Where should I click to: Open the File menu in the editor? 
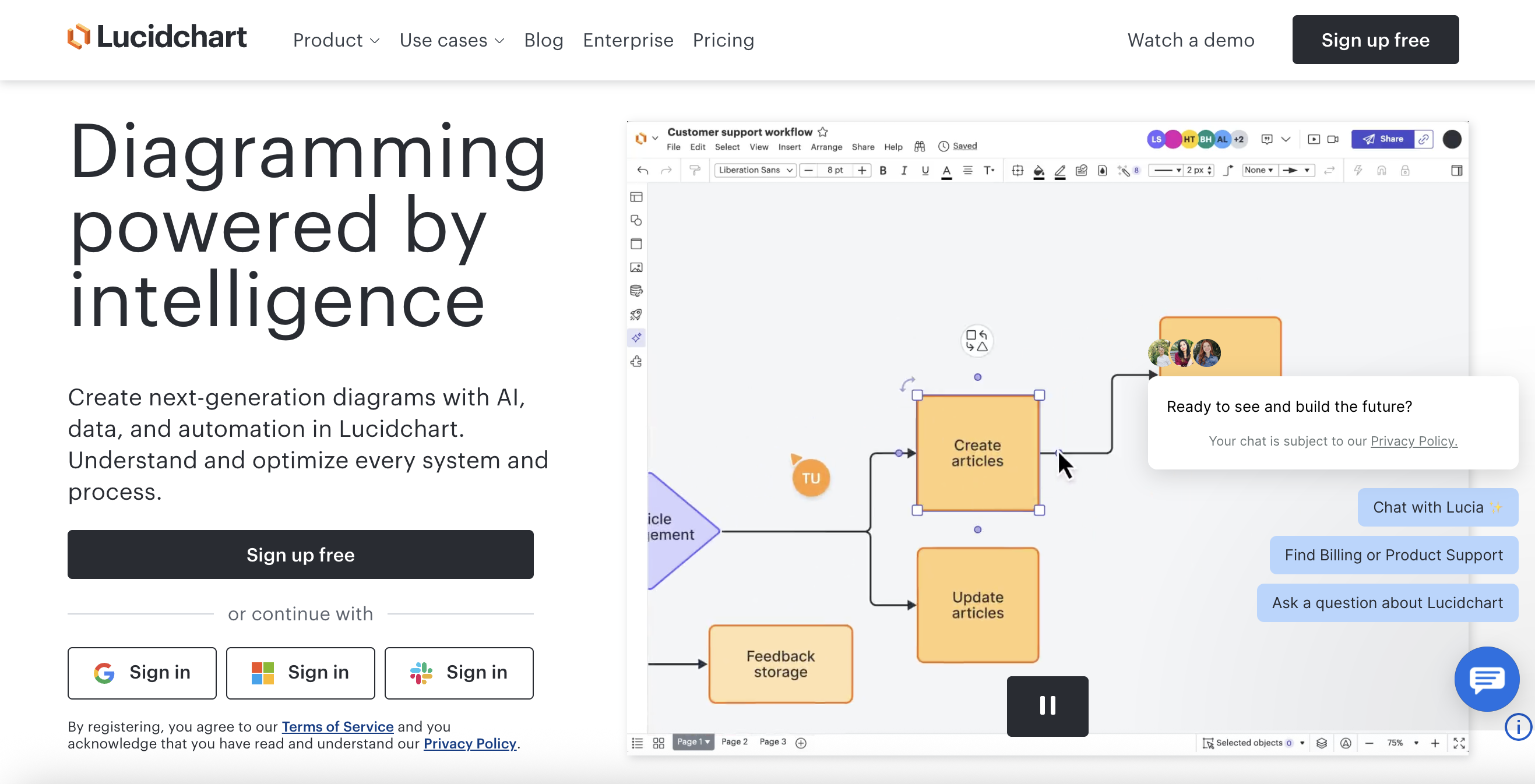coord(673,147)
